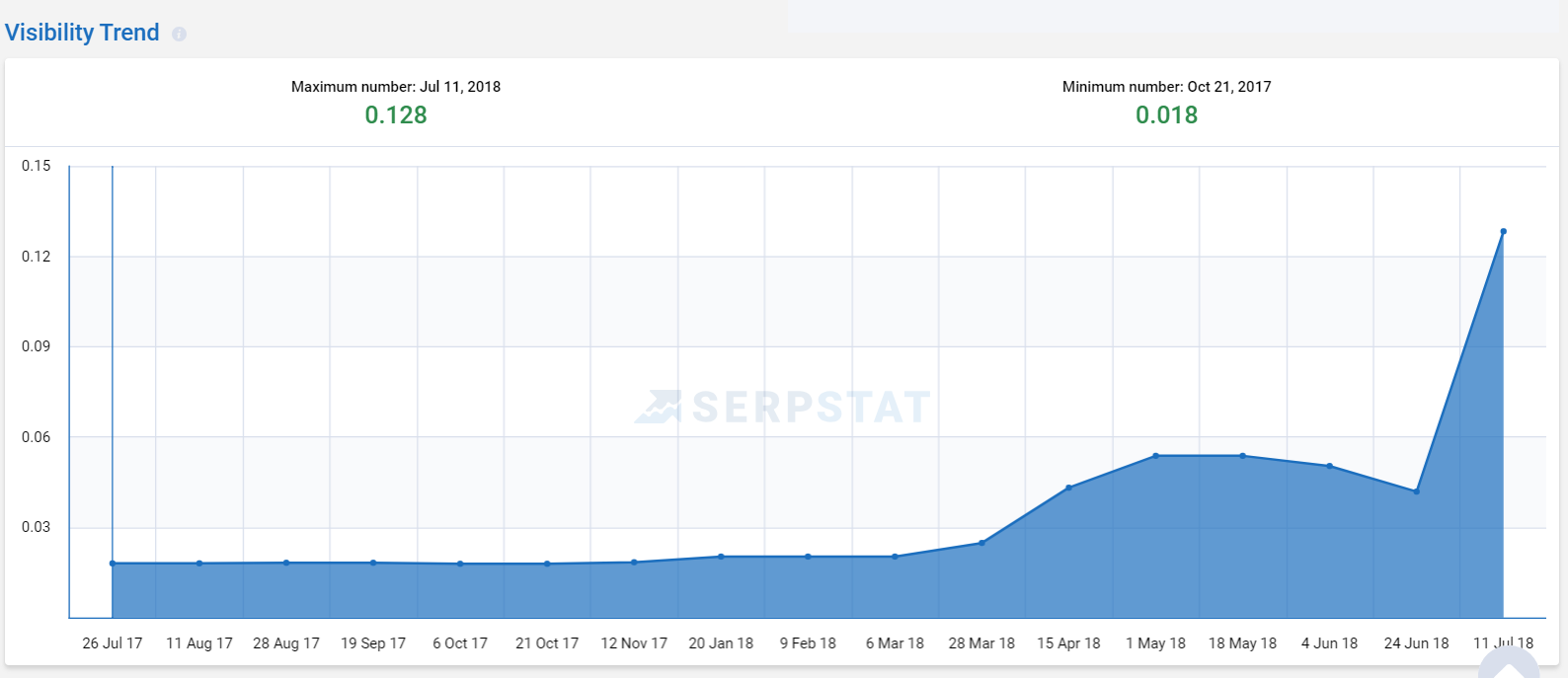
Task: Pick the chart data point for 1 May 18
Action: pos(1155,456)
